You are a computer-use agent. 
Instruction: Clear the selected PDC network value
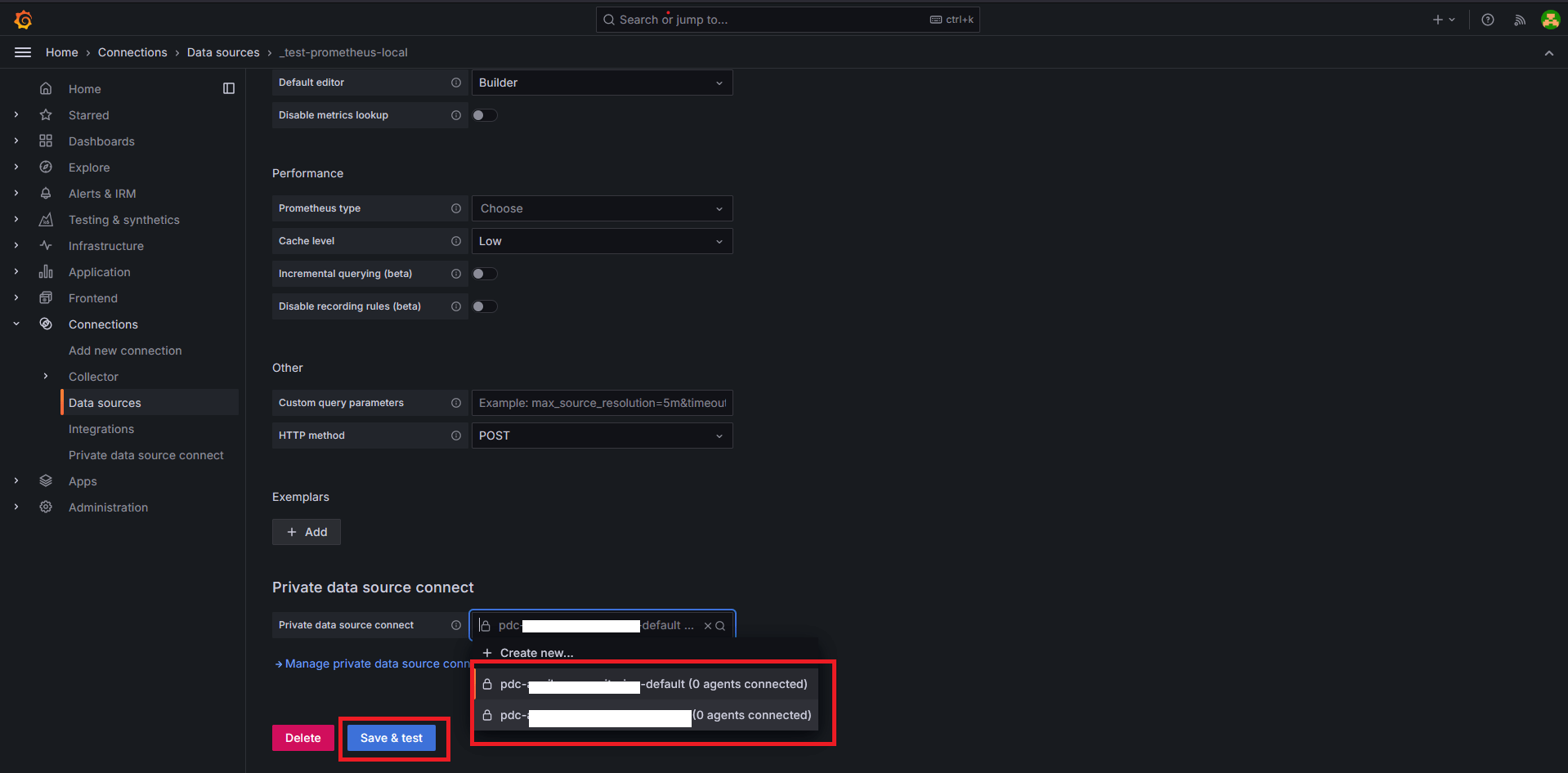708,626
